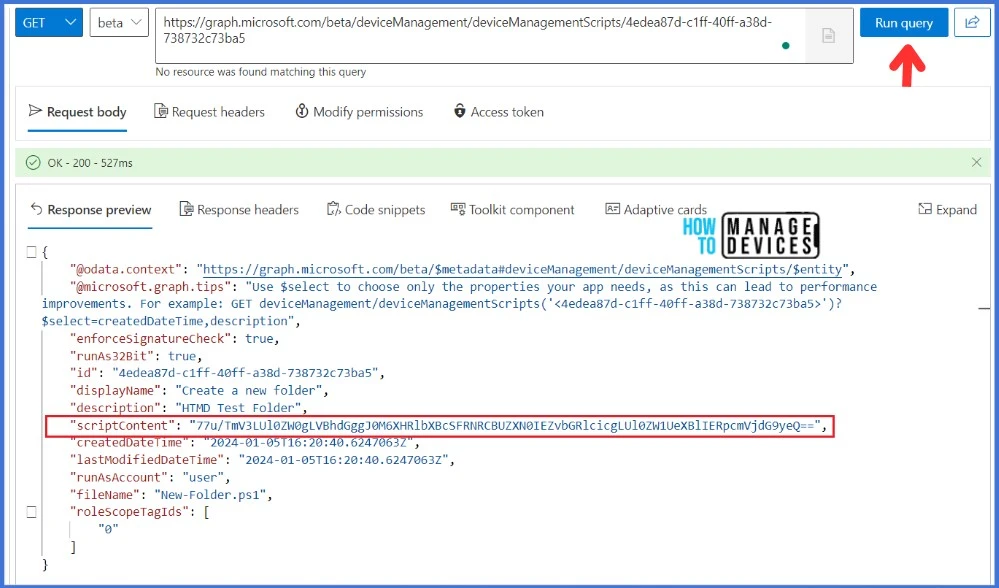The height and width of the screenshot is (588, 999).
Task: Click the Adaptive cards icon
Action: coord(612,209)
